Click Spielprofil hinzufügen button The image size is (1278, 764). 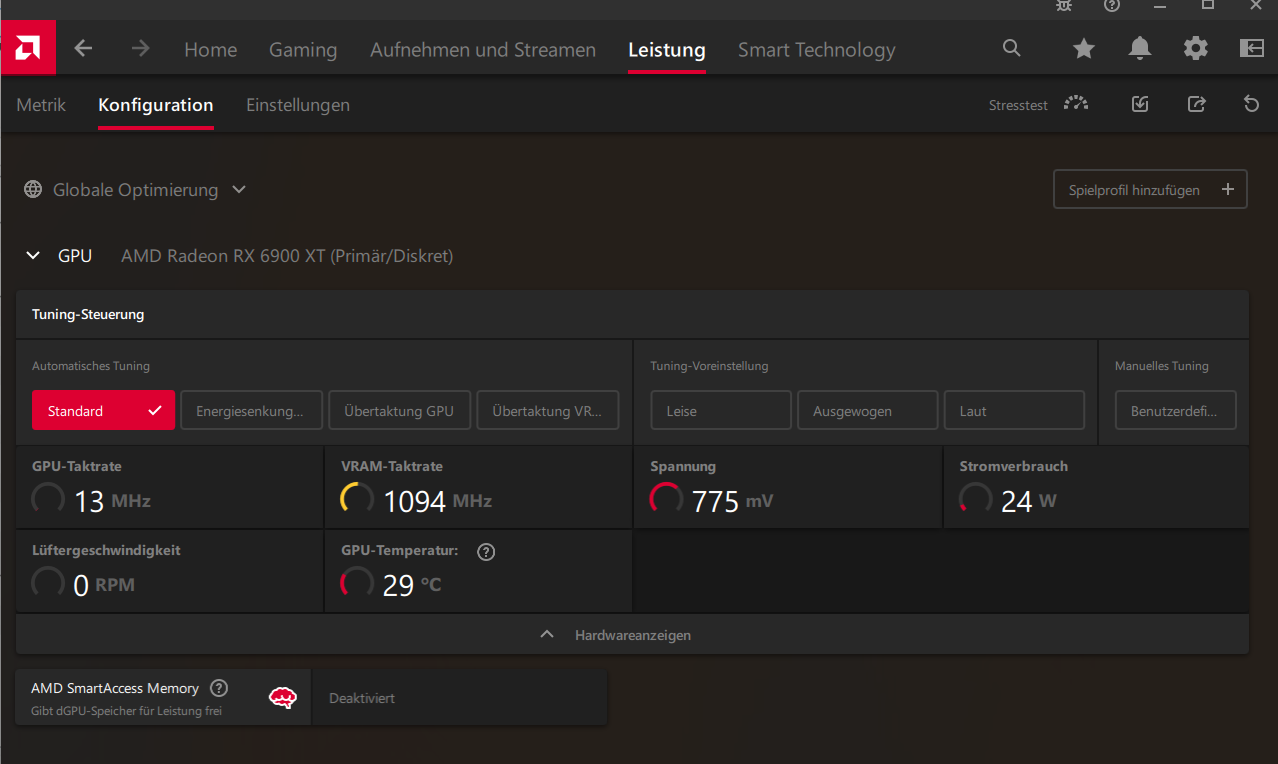click(1150, 189)
